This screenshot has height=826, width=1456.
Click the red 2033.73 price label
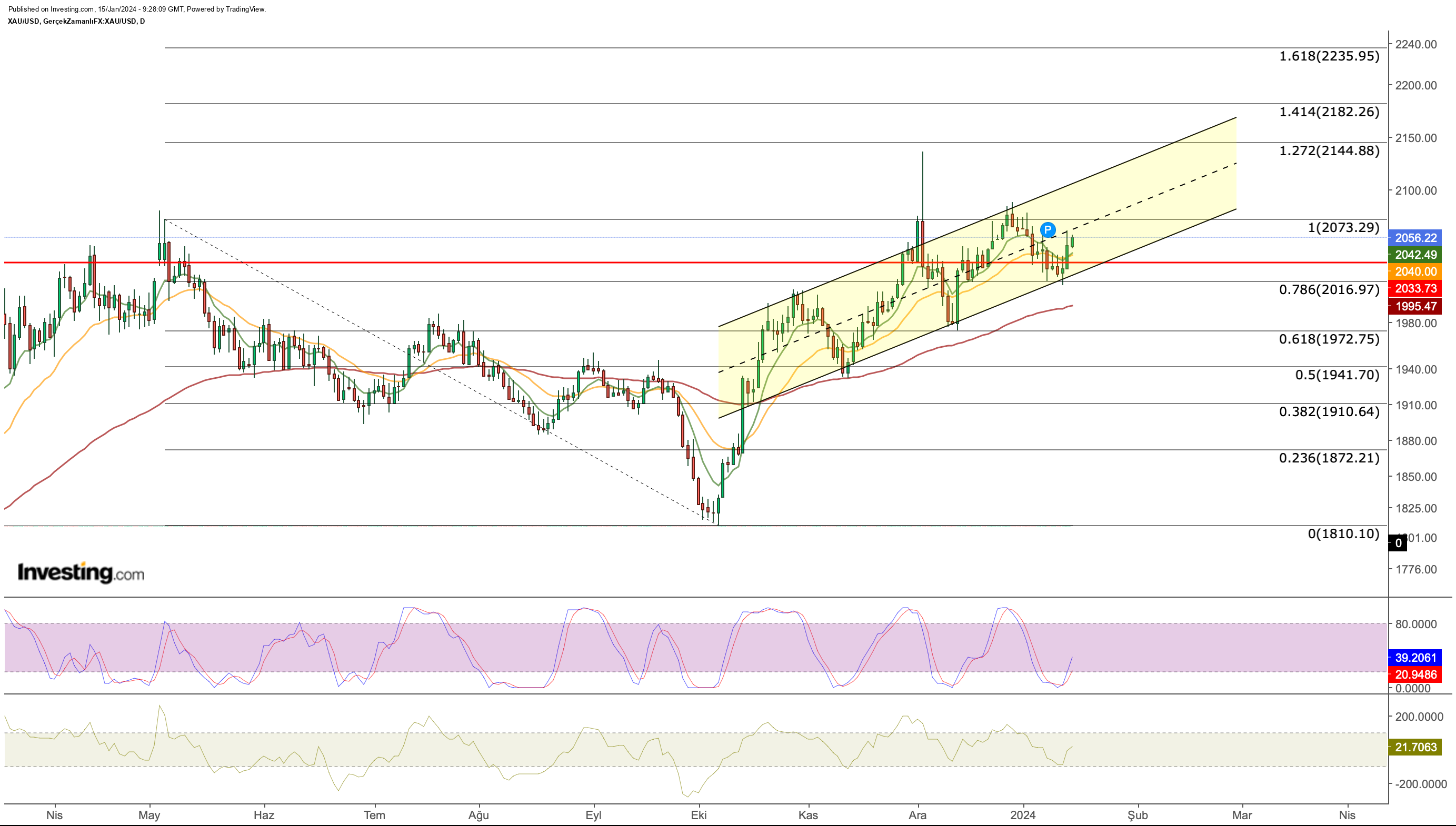(x=1415, y=288)
